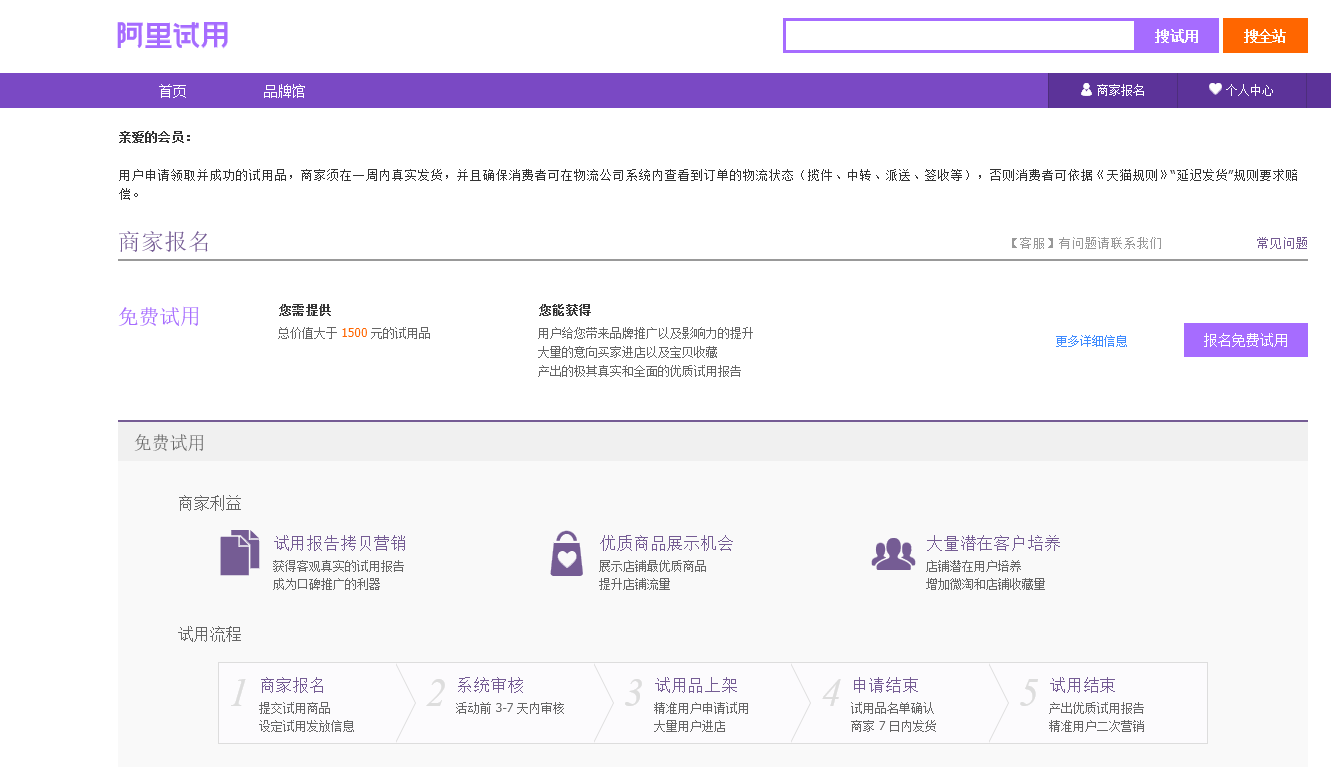Screen dimensions: 1331x767
Task: Click the 产出的极其真实和全面的优质试用报告 line
Action: tap(640, 371)
